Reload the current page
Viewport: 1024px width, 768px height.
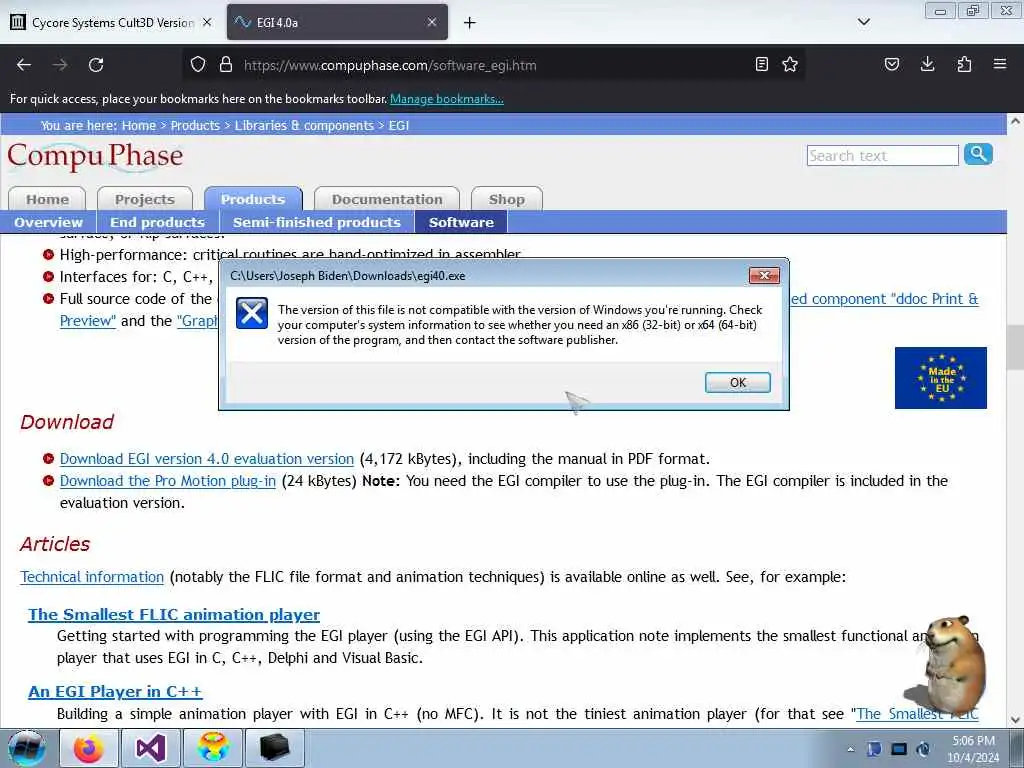[96, 65]
